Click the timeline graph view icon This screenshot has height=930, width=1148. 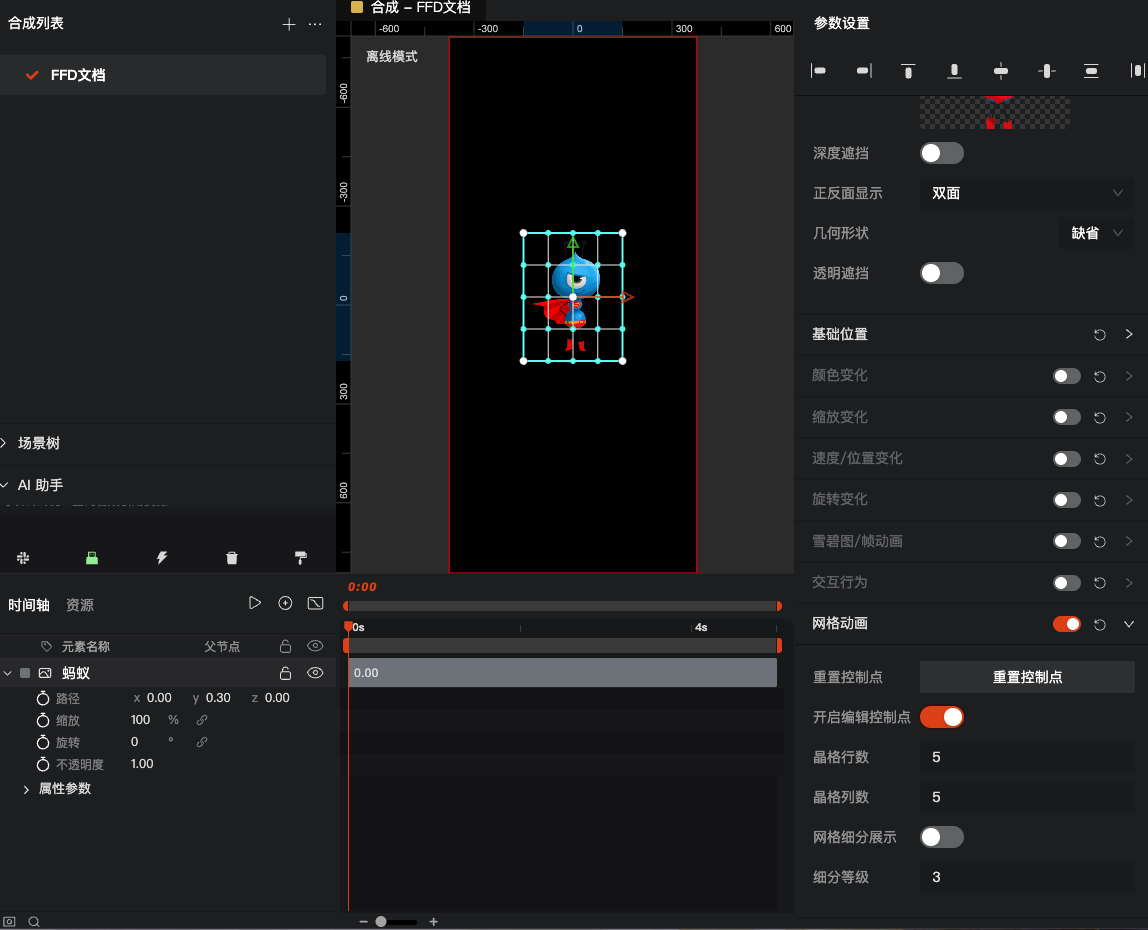pos(316,603)
